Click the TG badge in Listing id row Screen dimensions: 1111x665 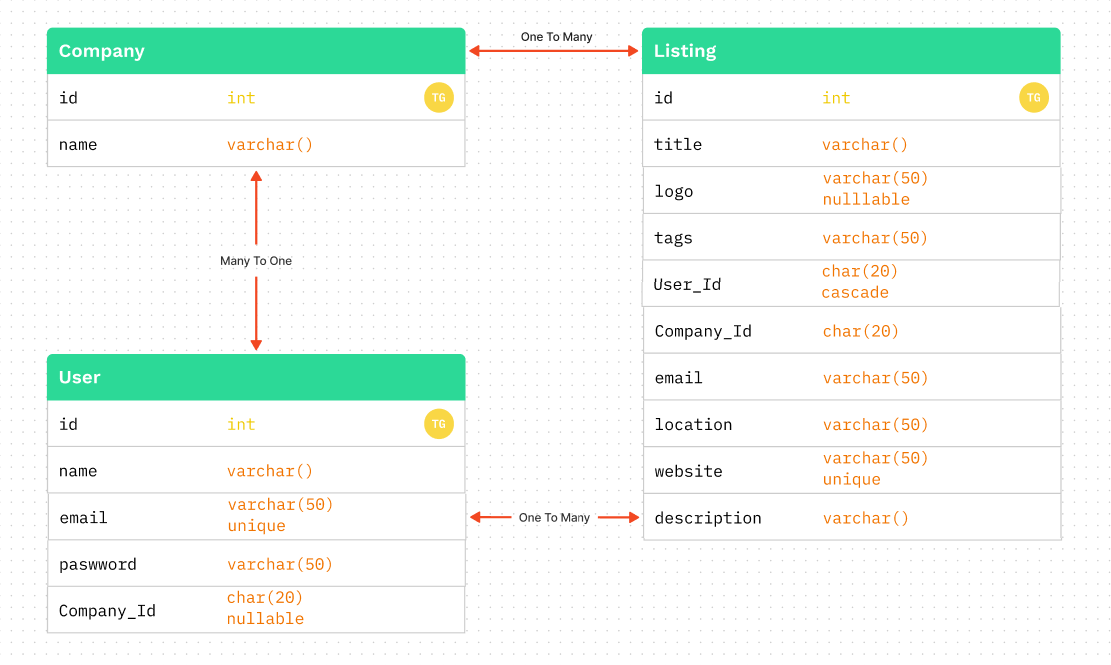pyautogui.click(x=1034, y=98)
